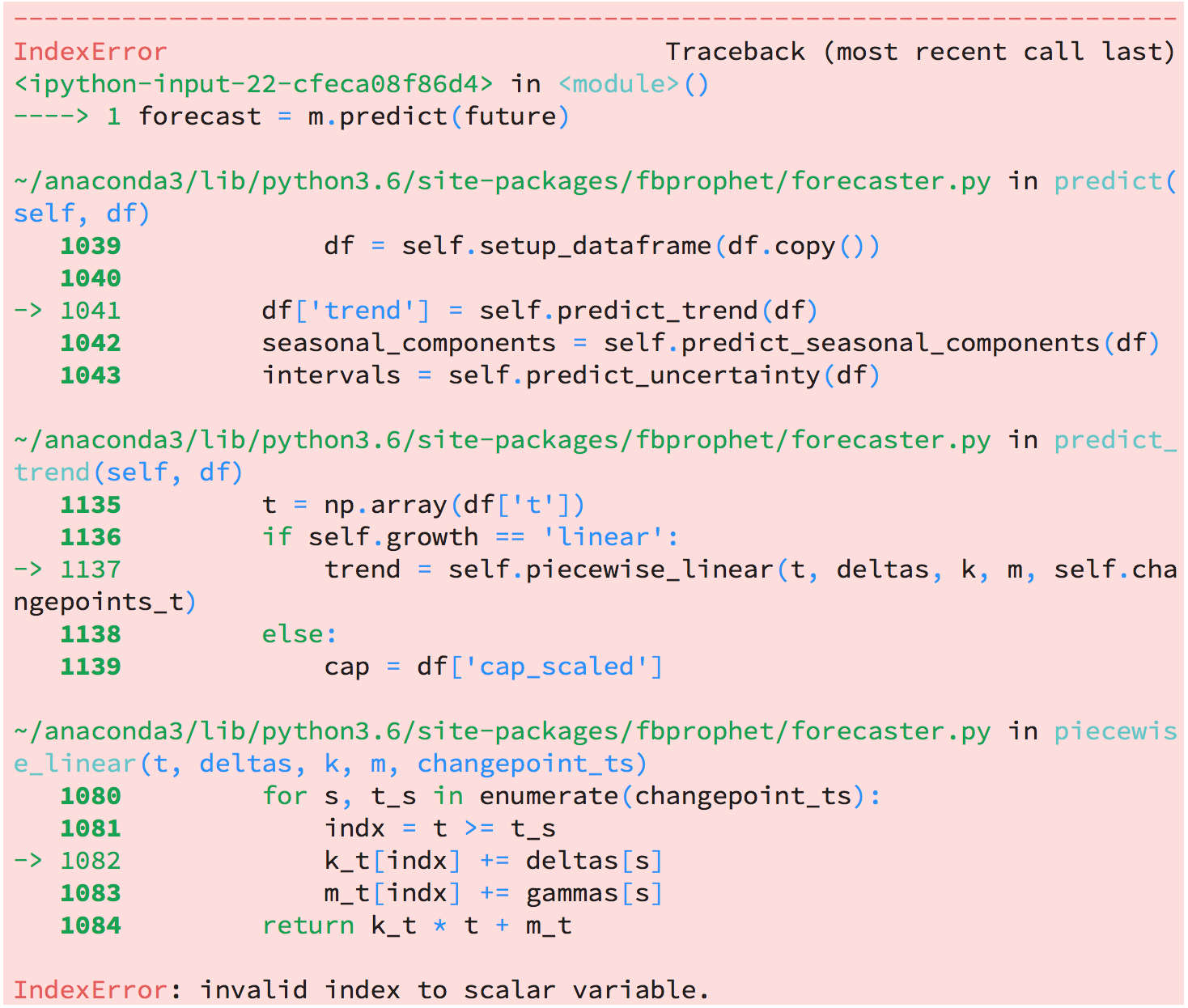The width and height of the screenshot is (1188, 1008).
Task: Click 'intervals = self.predict_uncertainty(df)' code
Action: (x=571, y=375)
